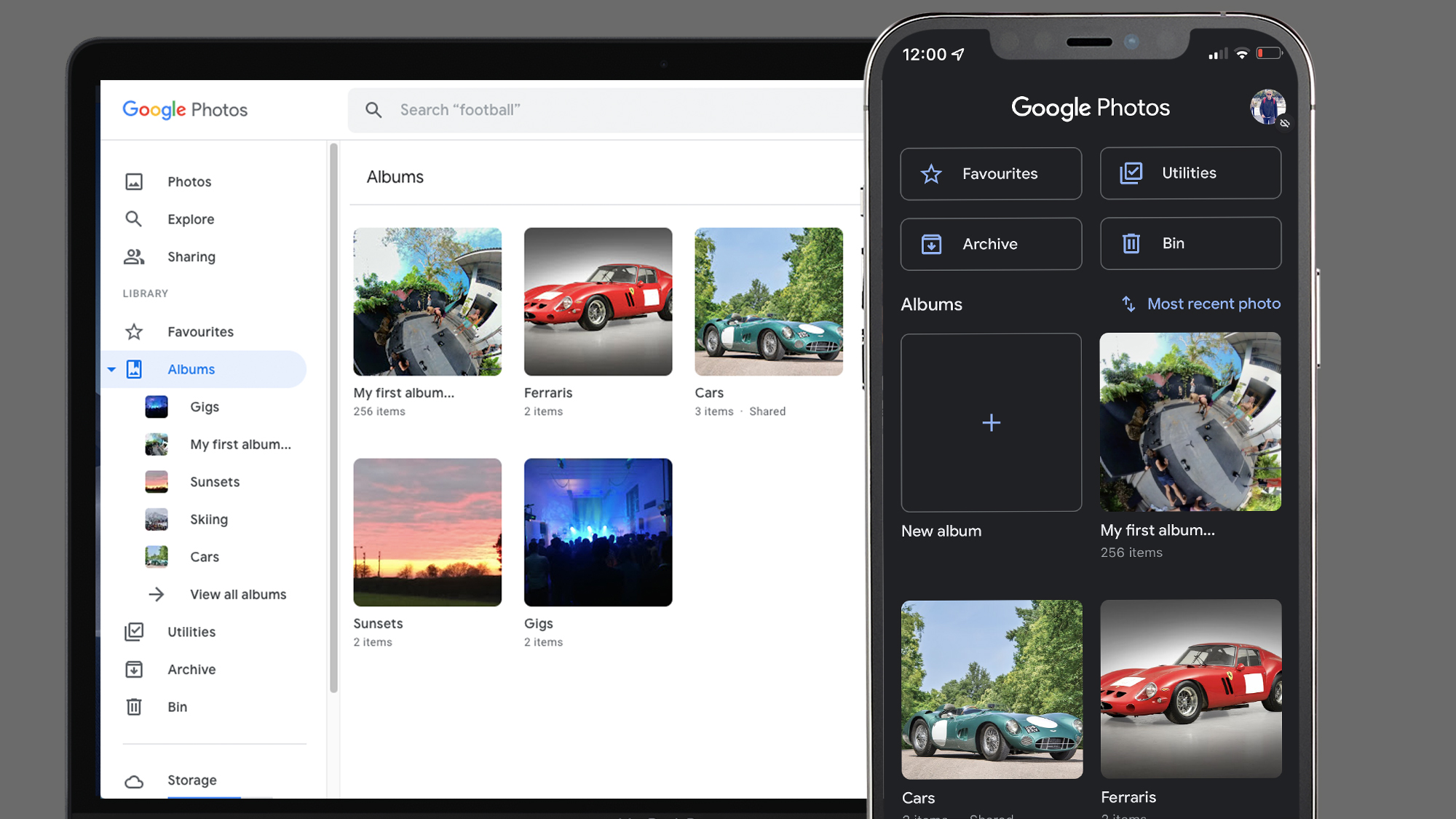Screen dimensions: 1456x819
Task: Select the Archive icon in sidebar
Action: [133, 668]
